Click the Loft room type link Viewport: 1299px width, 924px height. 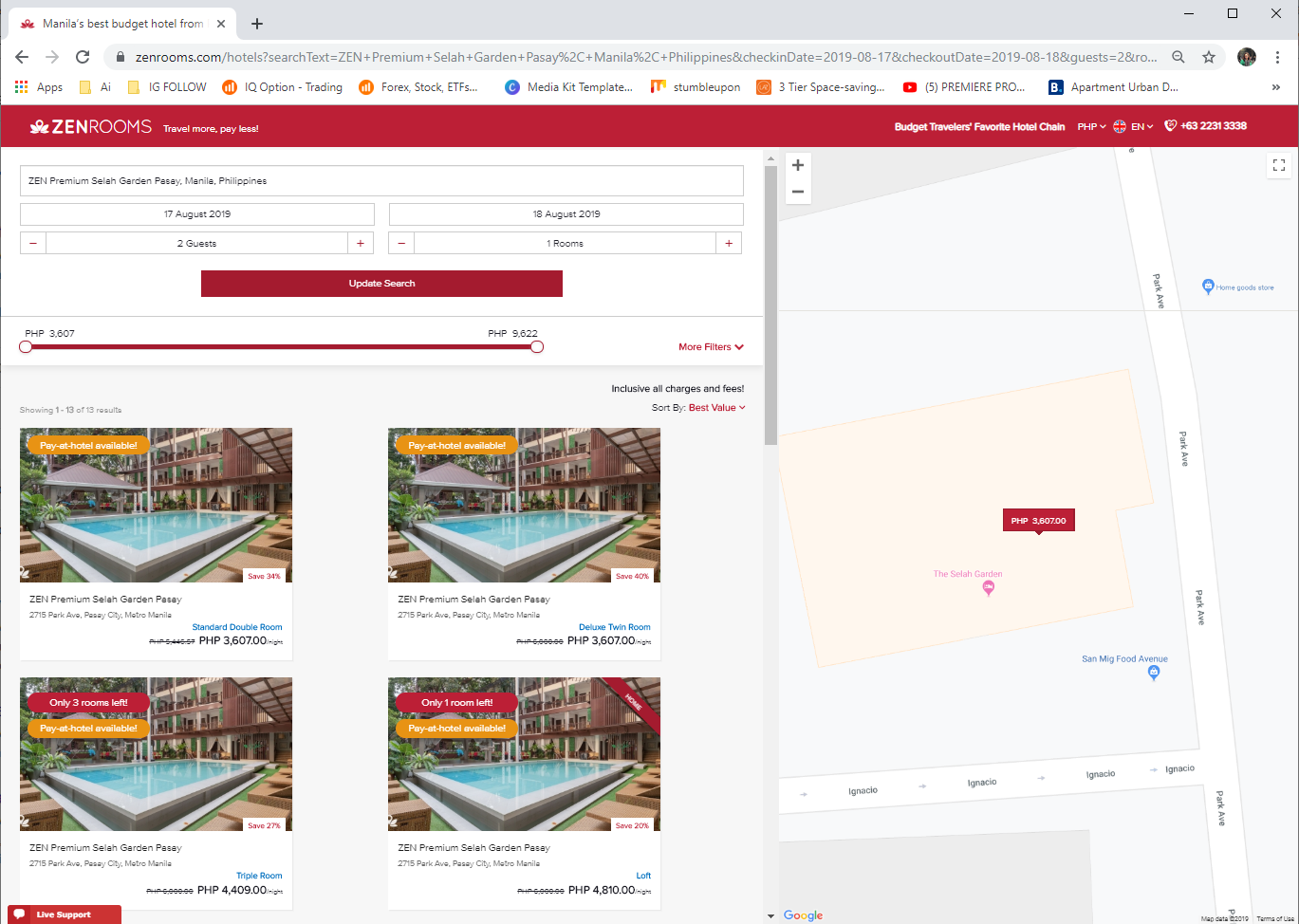pyautogui.click(x=643, y=876)
